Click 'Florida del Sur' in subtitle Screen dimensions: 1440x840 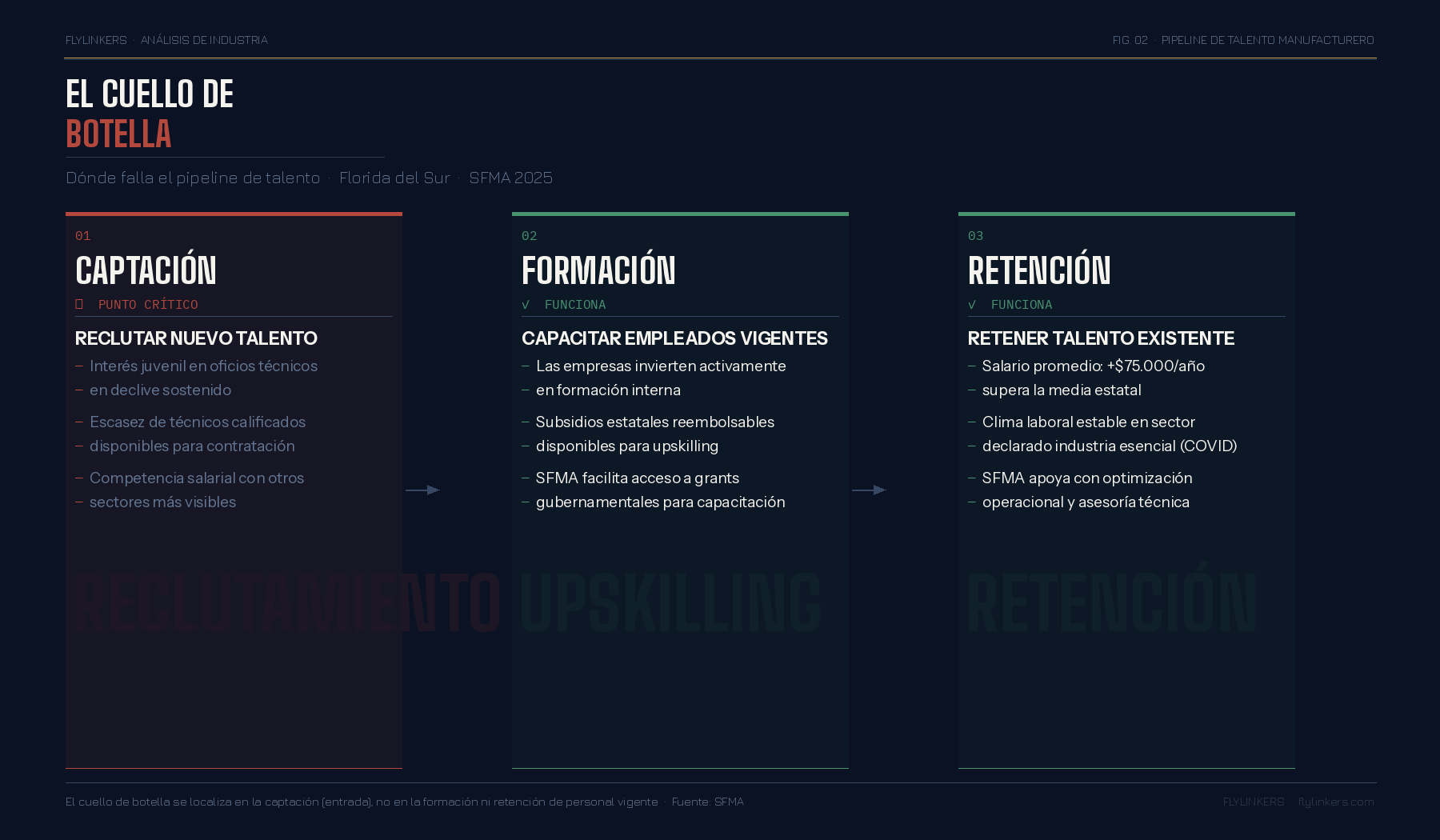tap(394, 178)
